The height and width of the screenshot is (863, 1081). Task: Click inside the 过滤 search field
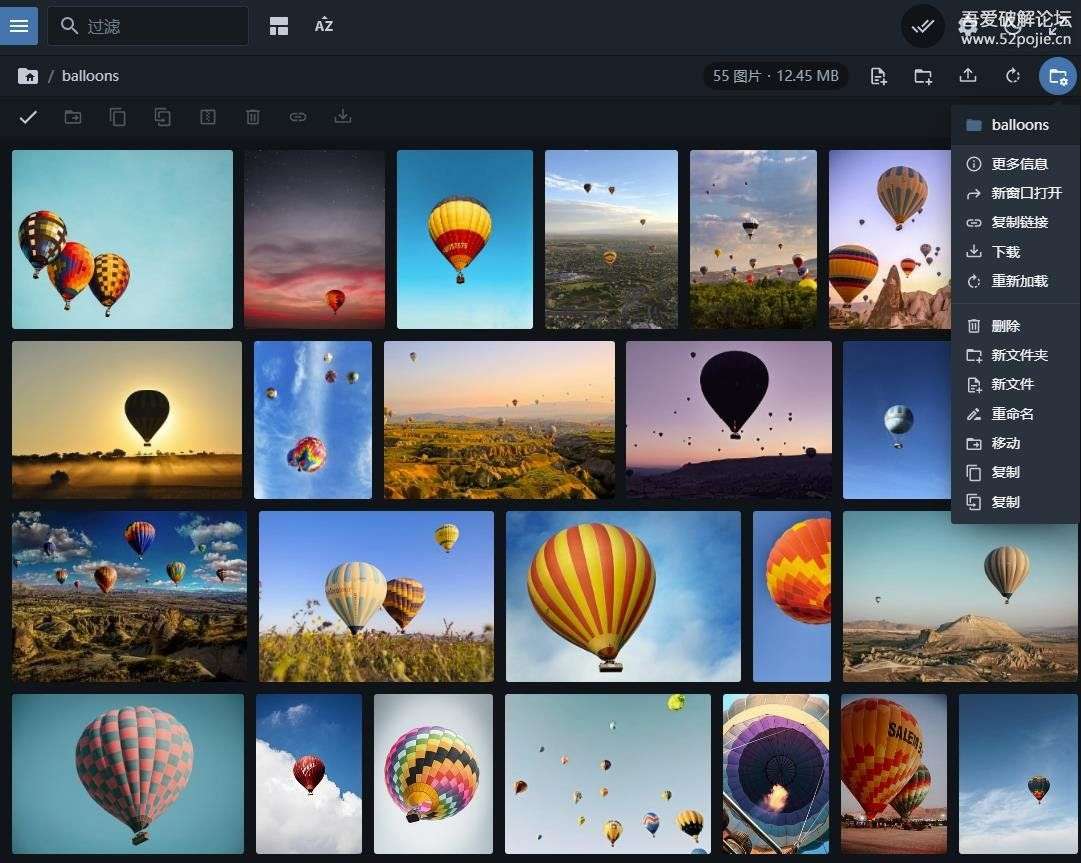[147, 25]
